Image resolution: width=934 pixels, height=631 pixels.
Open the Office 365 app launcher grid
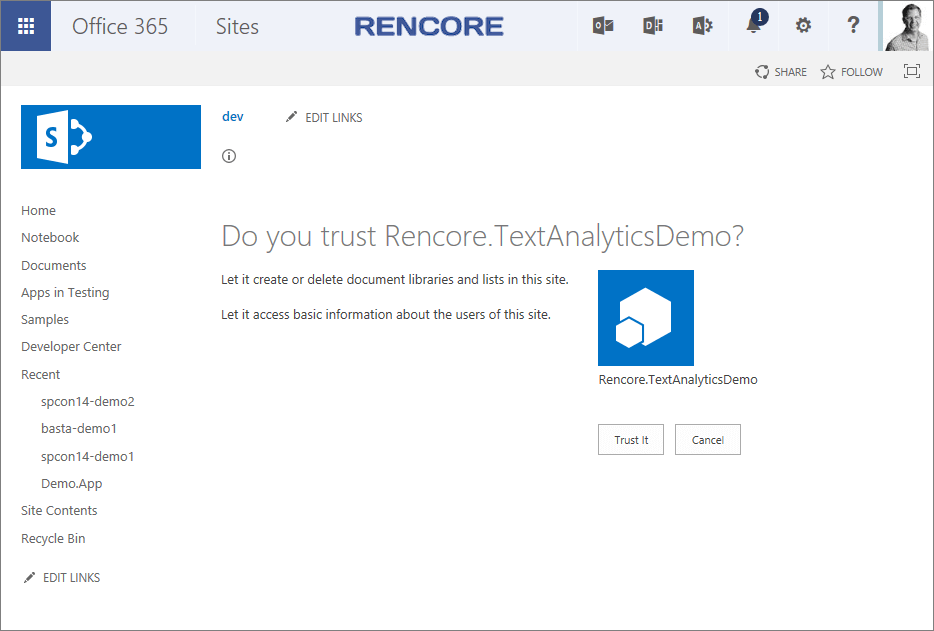26,26
